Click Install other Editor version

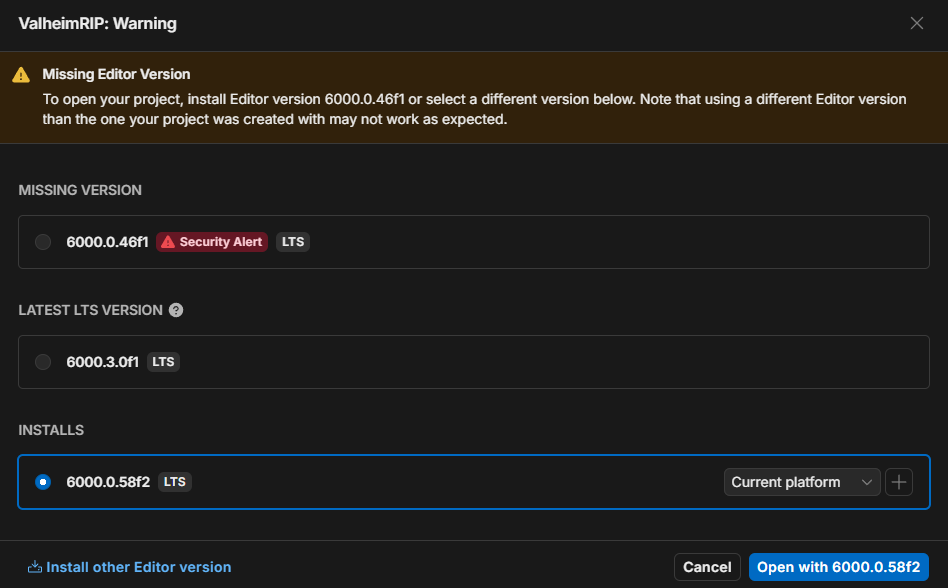[x=139, y=567]
